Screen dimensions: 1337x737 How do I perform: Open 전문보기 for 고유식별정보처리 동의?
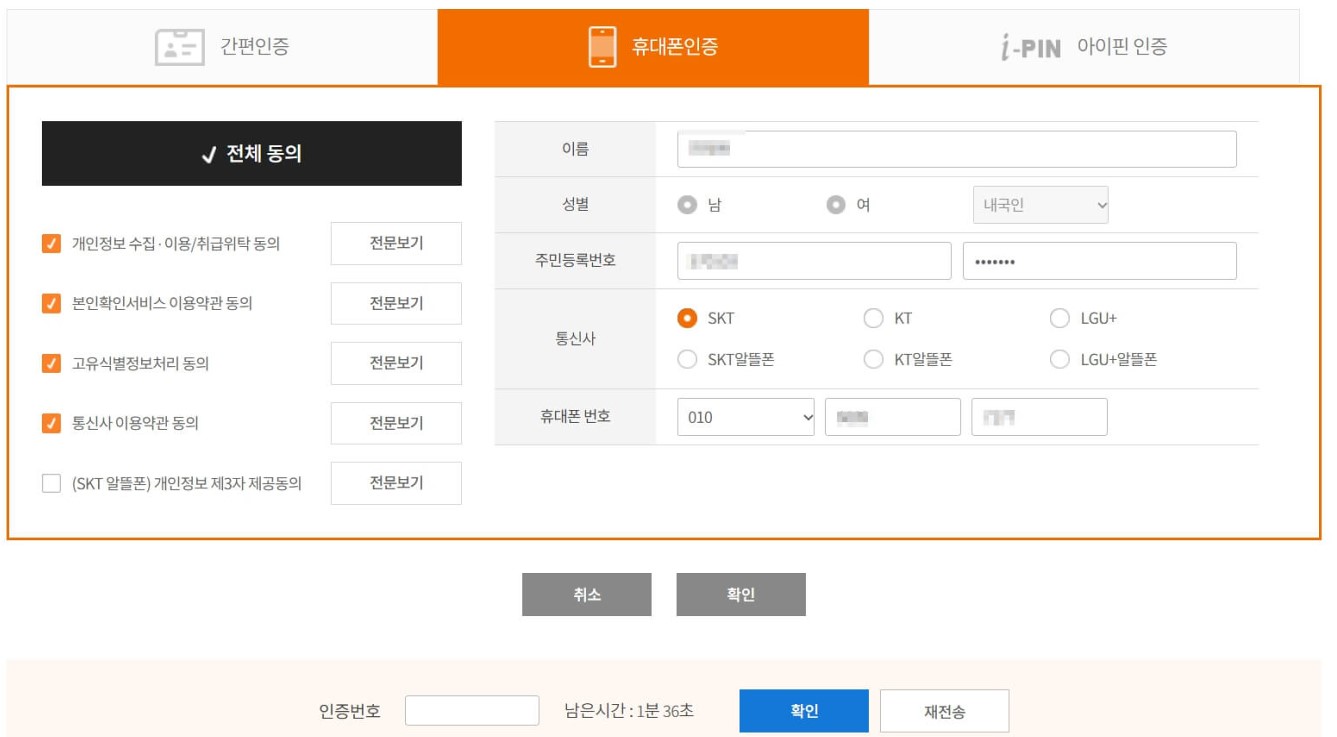396,363
